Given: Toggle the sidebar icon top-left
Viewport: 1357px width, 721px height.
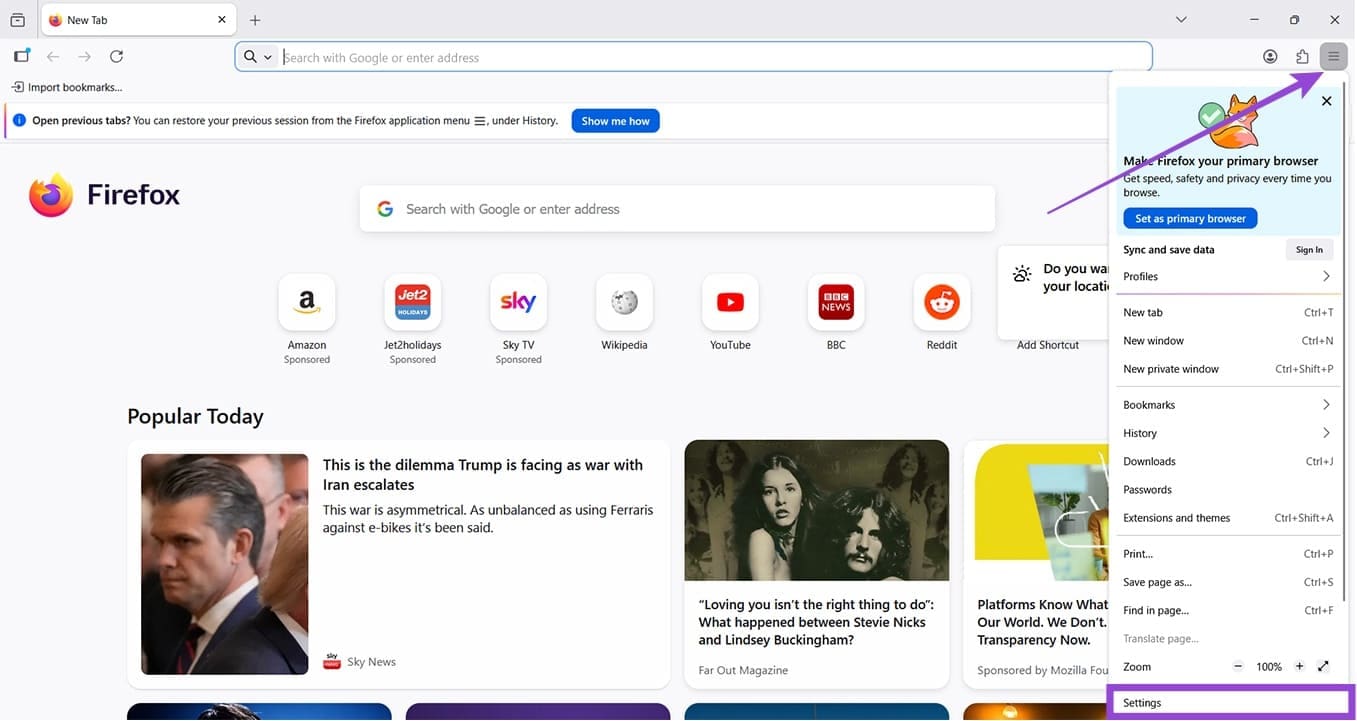Looking at the screenshot, I should click(x=21, y=56).
